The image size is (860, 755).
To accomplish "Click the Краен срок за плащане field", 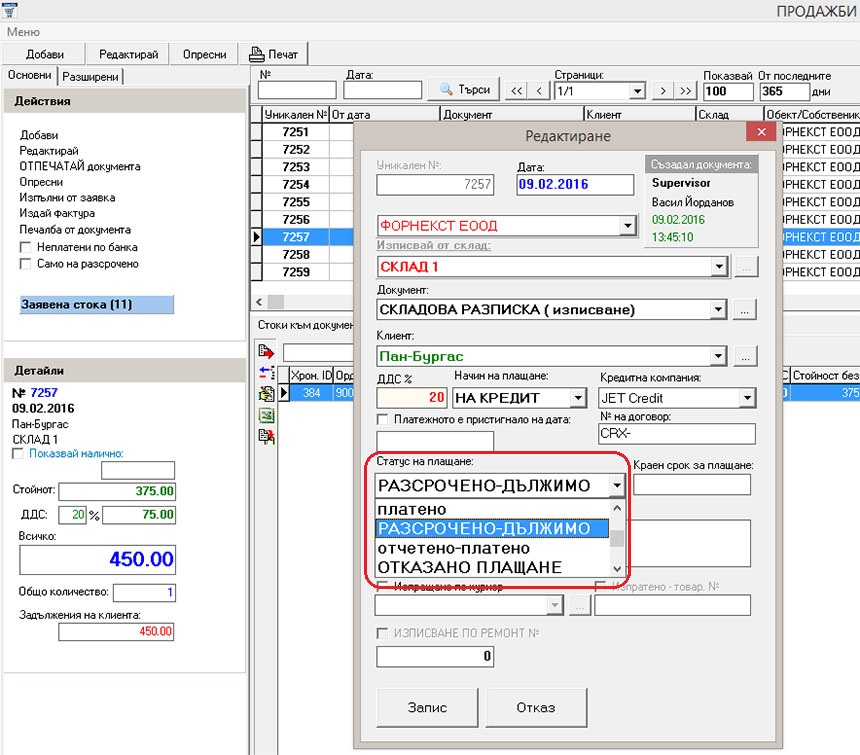I will point(692,485).
